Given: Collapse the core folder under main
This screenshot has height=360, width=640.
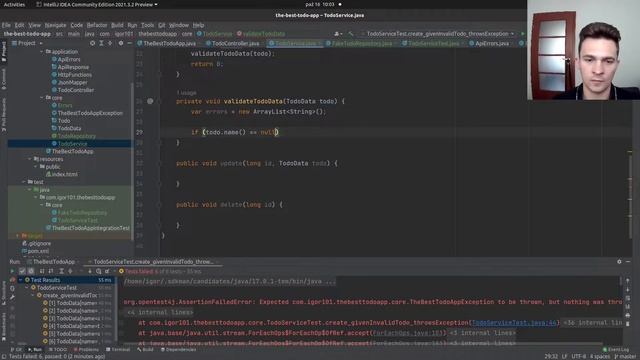Looking at the screenshot, I should [x=42, y=98].
